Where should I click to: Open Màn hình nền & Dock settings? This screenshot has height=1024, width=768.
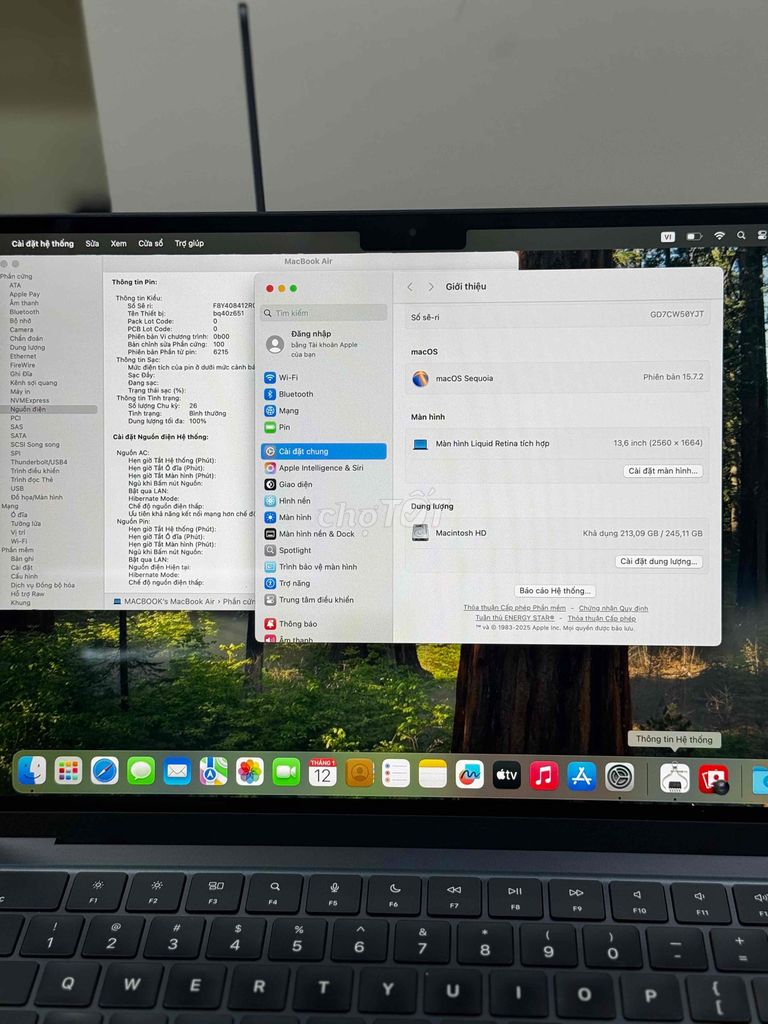point(324,534)
